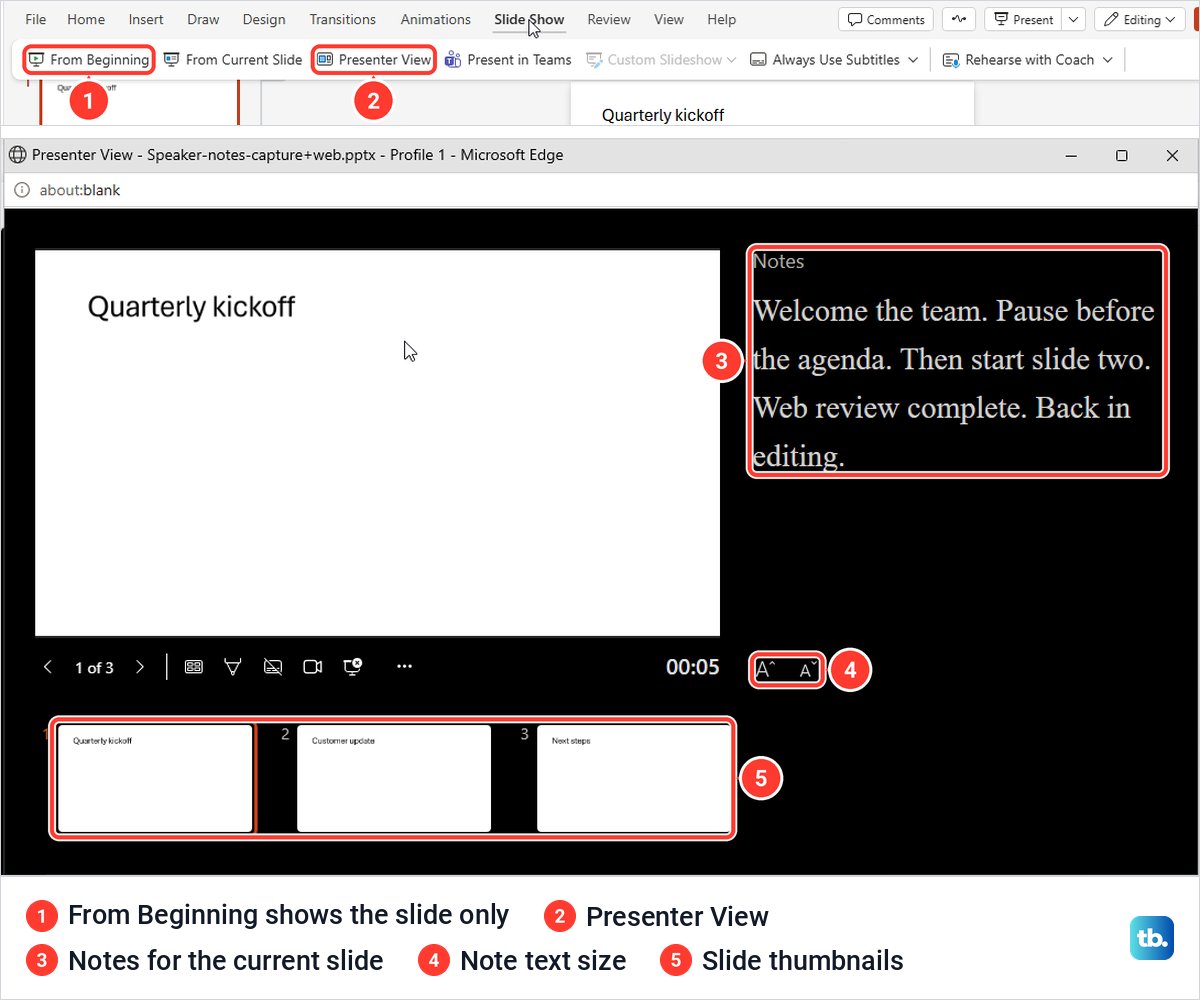
Task: Toggle the camera icon in Presenter View
Action: [x=313, y=667]
